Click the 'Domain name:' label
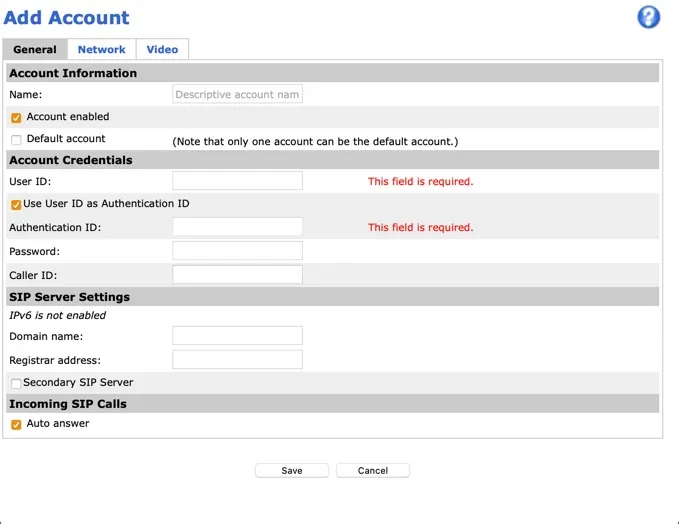Screen dimensions: 679x524 (46, 336)
